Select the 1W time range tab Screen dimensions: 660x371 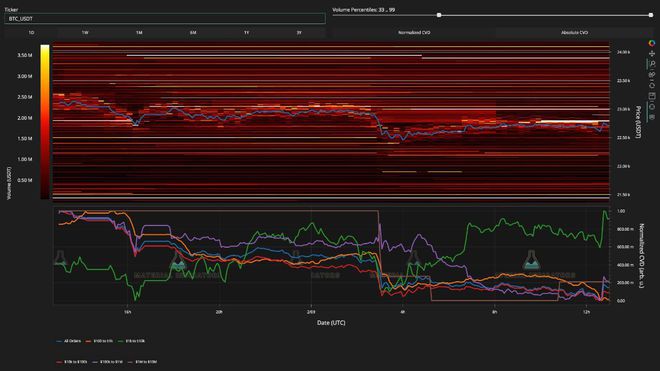click(x=85, y=32)
